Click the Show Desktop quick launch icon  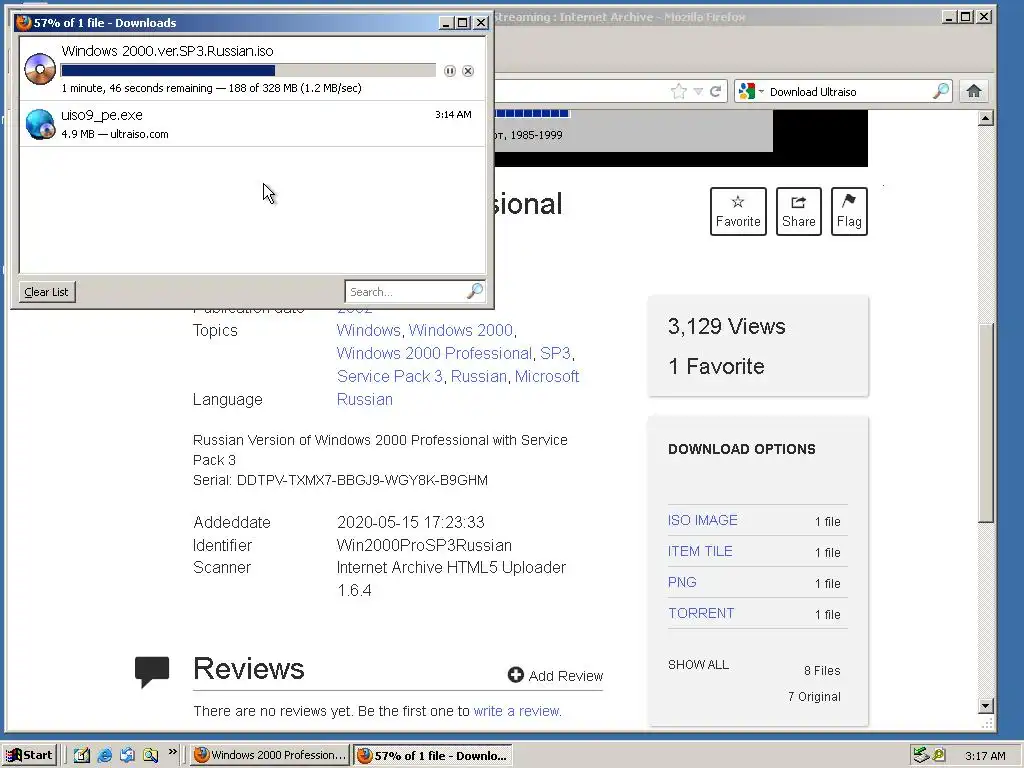point(82,755)
